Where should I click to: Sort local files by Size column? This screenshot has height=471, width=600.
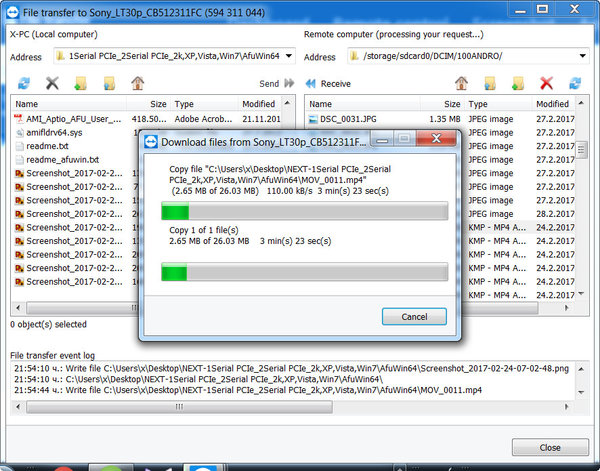click(148, 104)
